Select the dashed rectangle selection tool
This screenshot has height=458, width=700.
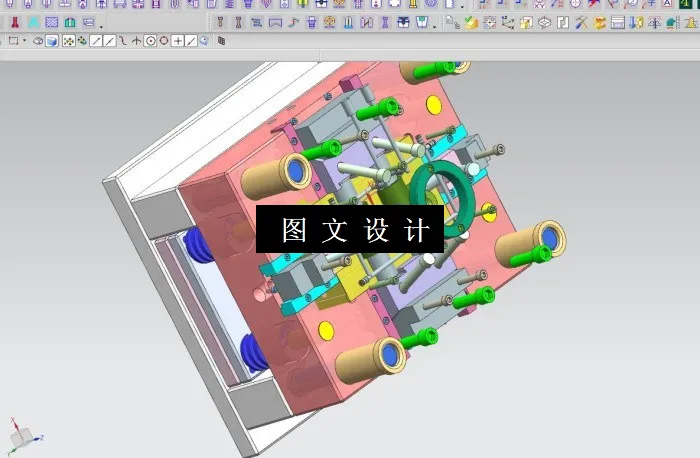13,41
